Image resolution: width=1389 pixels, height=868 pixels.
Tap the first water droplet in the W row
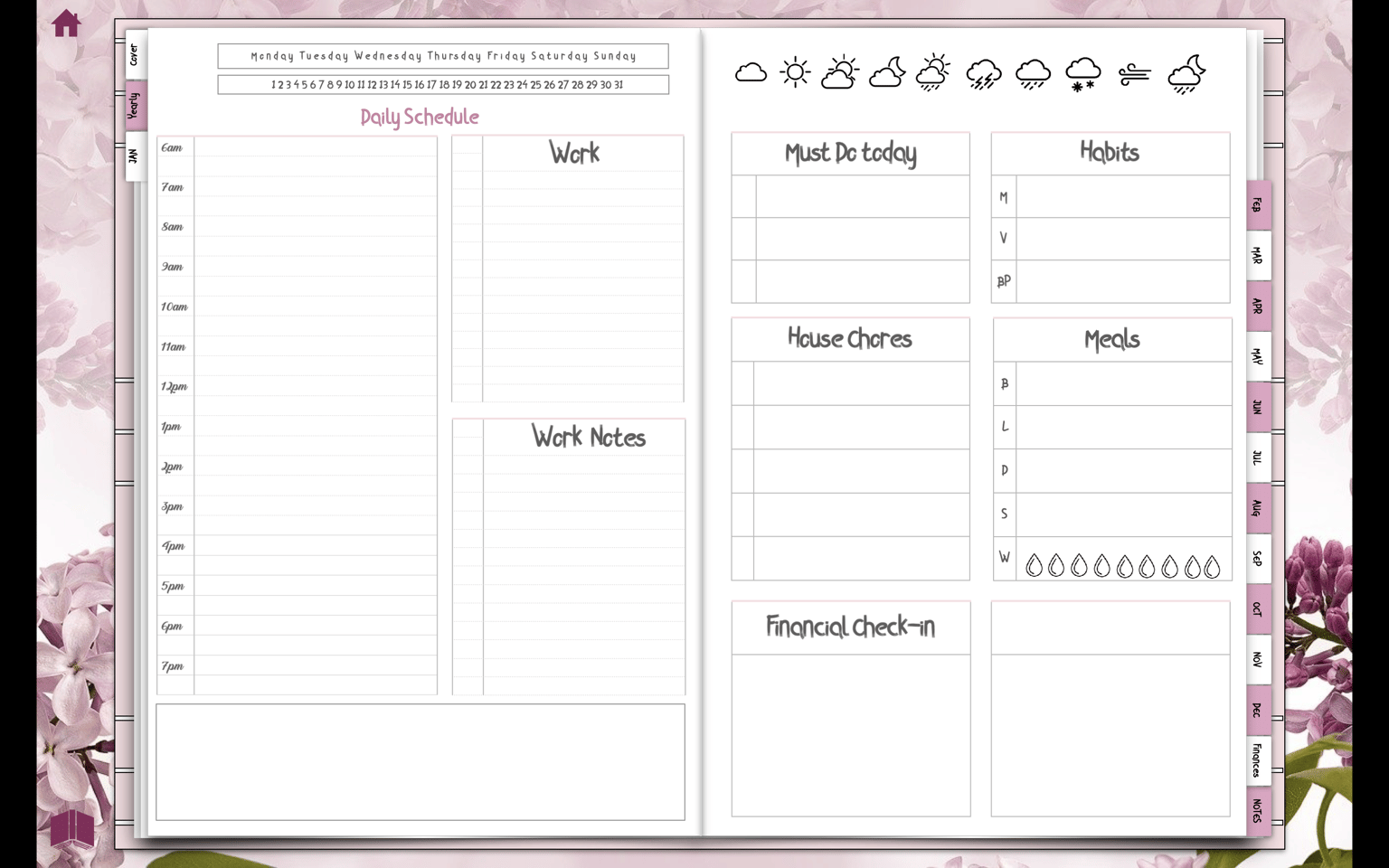click(x=1034, y=566)
